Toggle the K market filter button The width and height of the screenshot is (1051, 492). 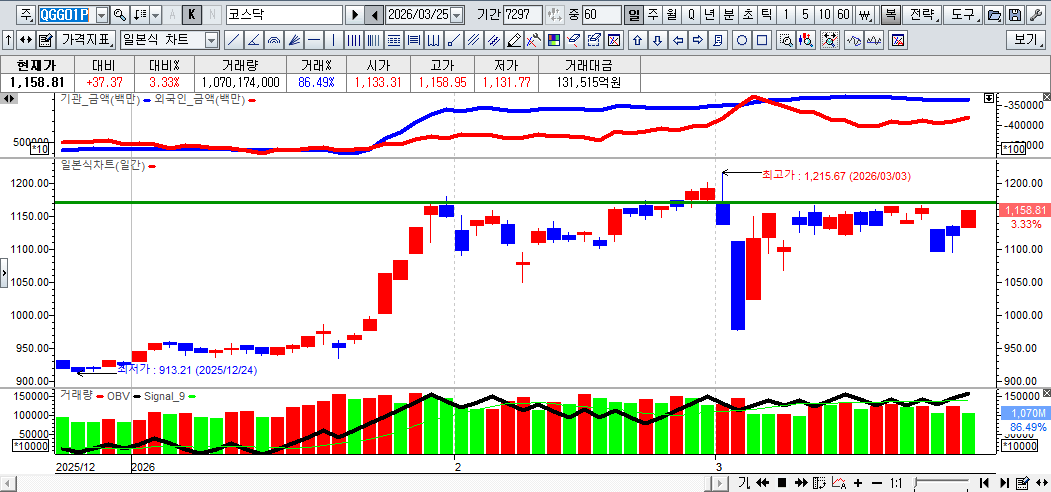(191, 15)
